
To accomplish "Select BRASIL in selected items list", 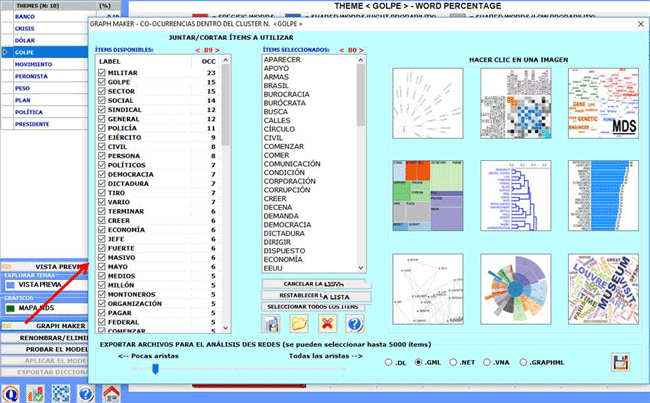I will 276,86.
